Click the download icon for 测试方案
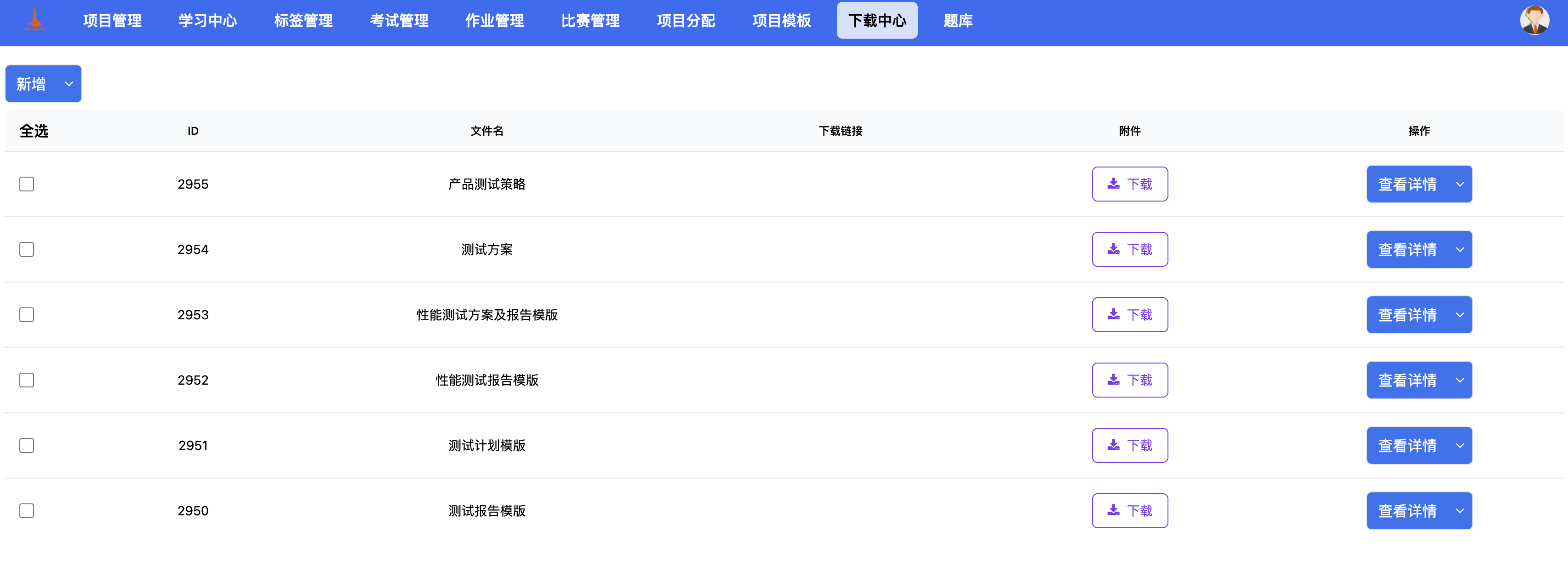 (x=1113, y=248)
